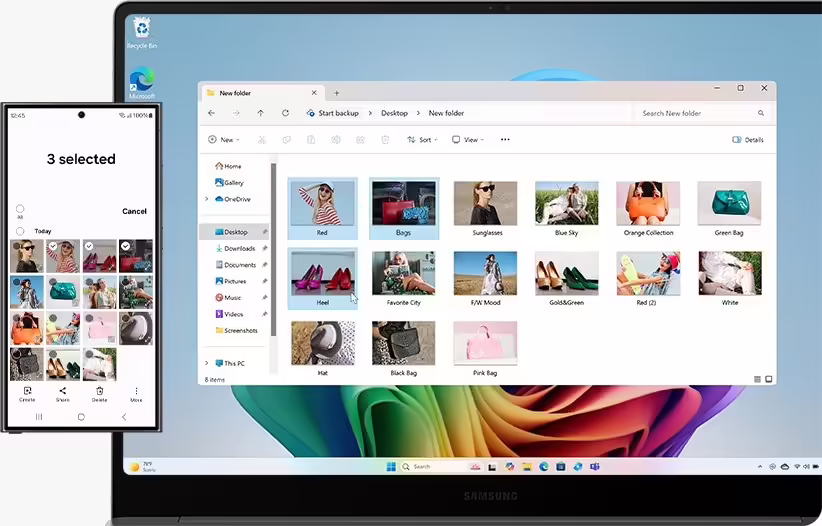Toggle the Details pane button
The width and height of the screenshot is (822, 526).
(748, 139)
